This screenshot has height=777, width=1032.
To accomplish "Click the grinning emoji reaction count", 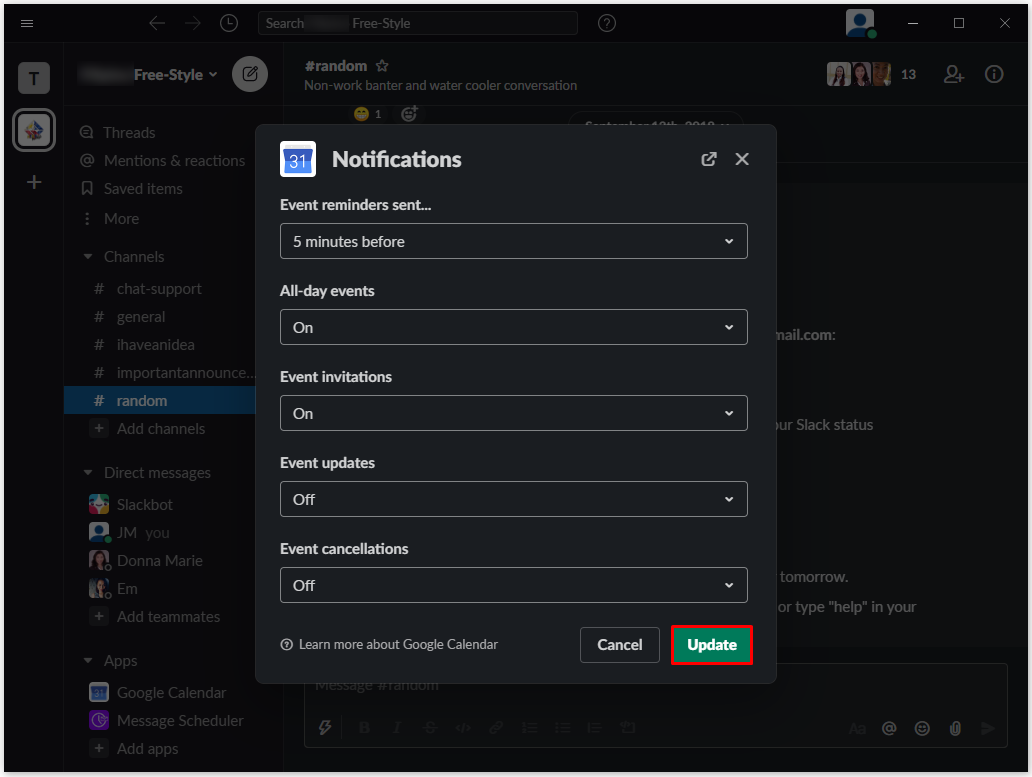I will point(368,114).
